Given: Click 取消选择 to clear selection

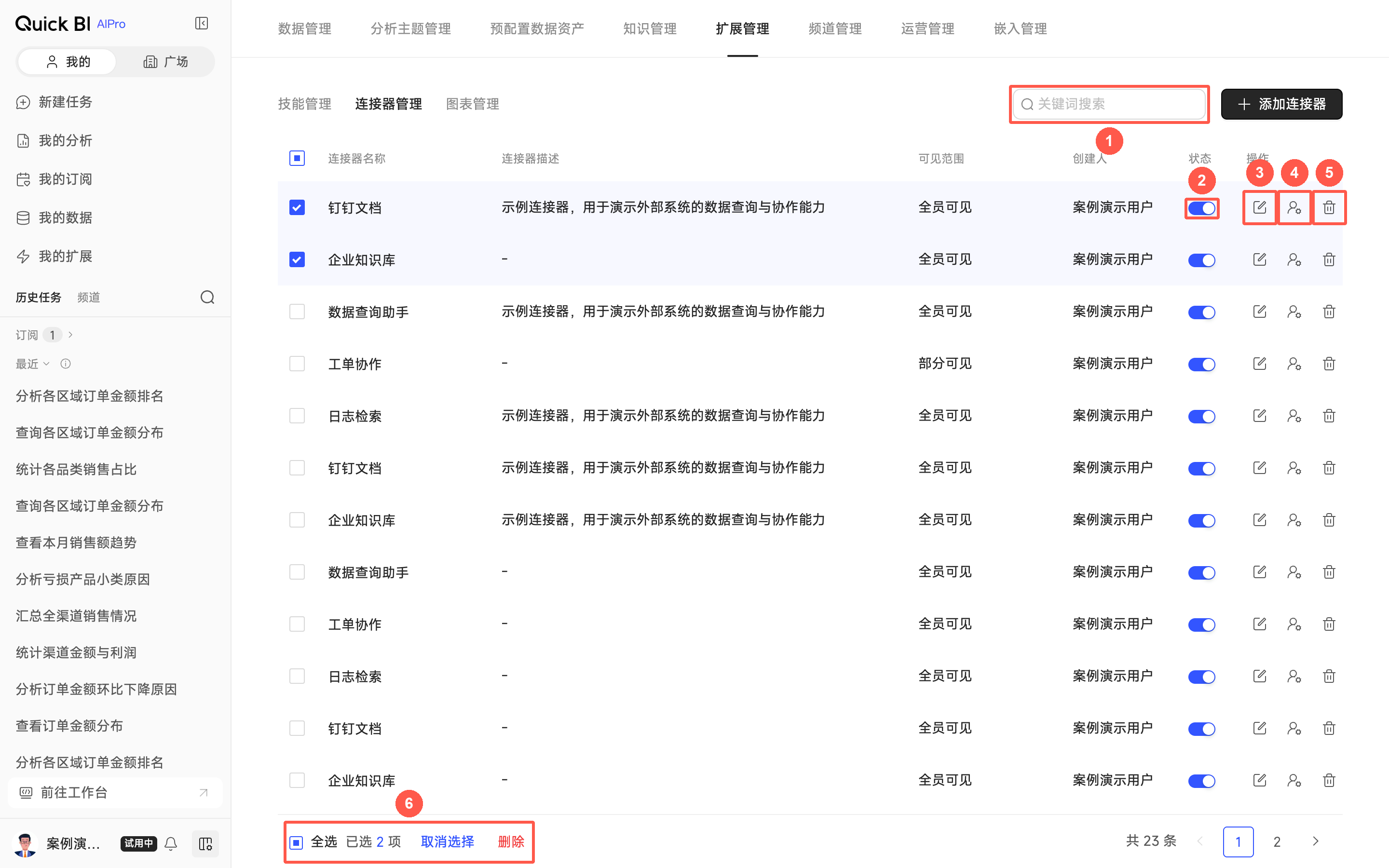Looking at the screenshot, I should click(x=447, y=841).
